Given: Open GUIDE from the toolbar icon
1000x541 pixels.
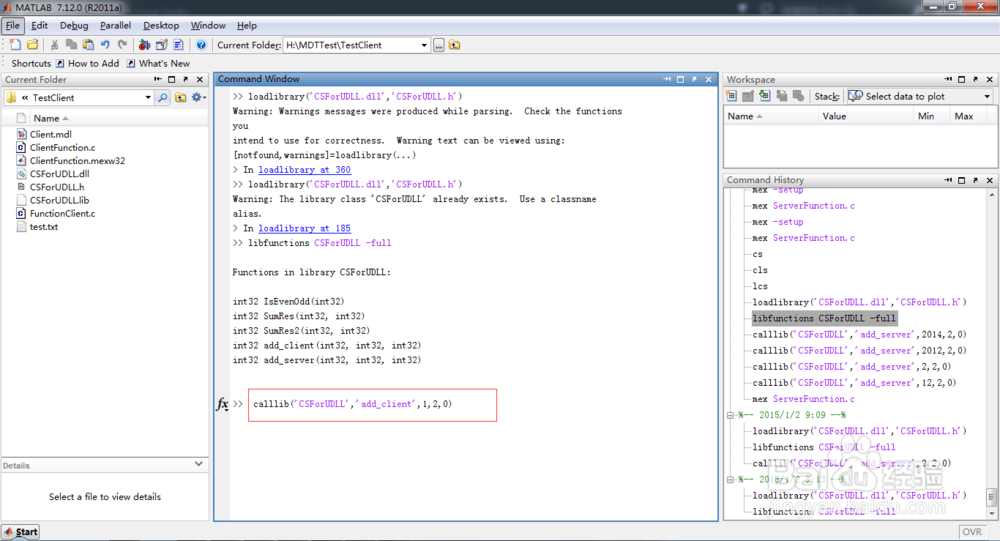Looking at the screenshot, I should coord(161,45).
